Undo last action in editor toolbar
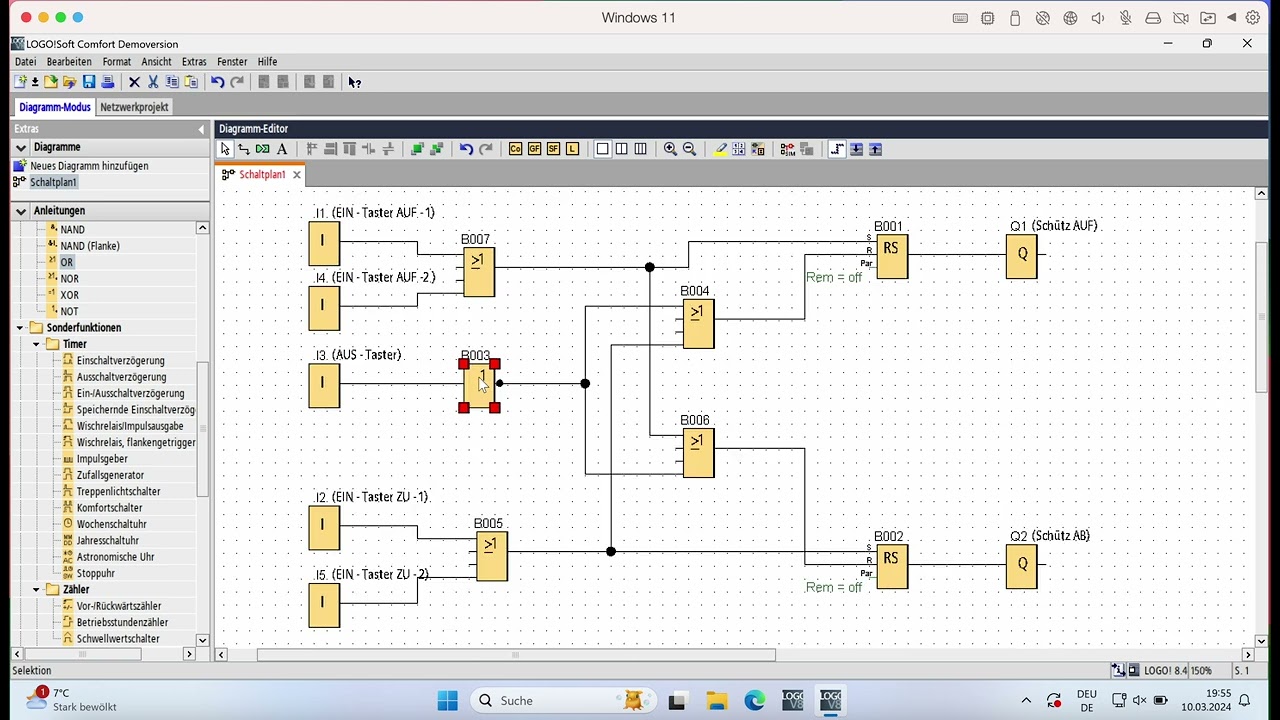This screenshot has width=1280, height=720. click(466, 149)
